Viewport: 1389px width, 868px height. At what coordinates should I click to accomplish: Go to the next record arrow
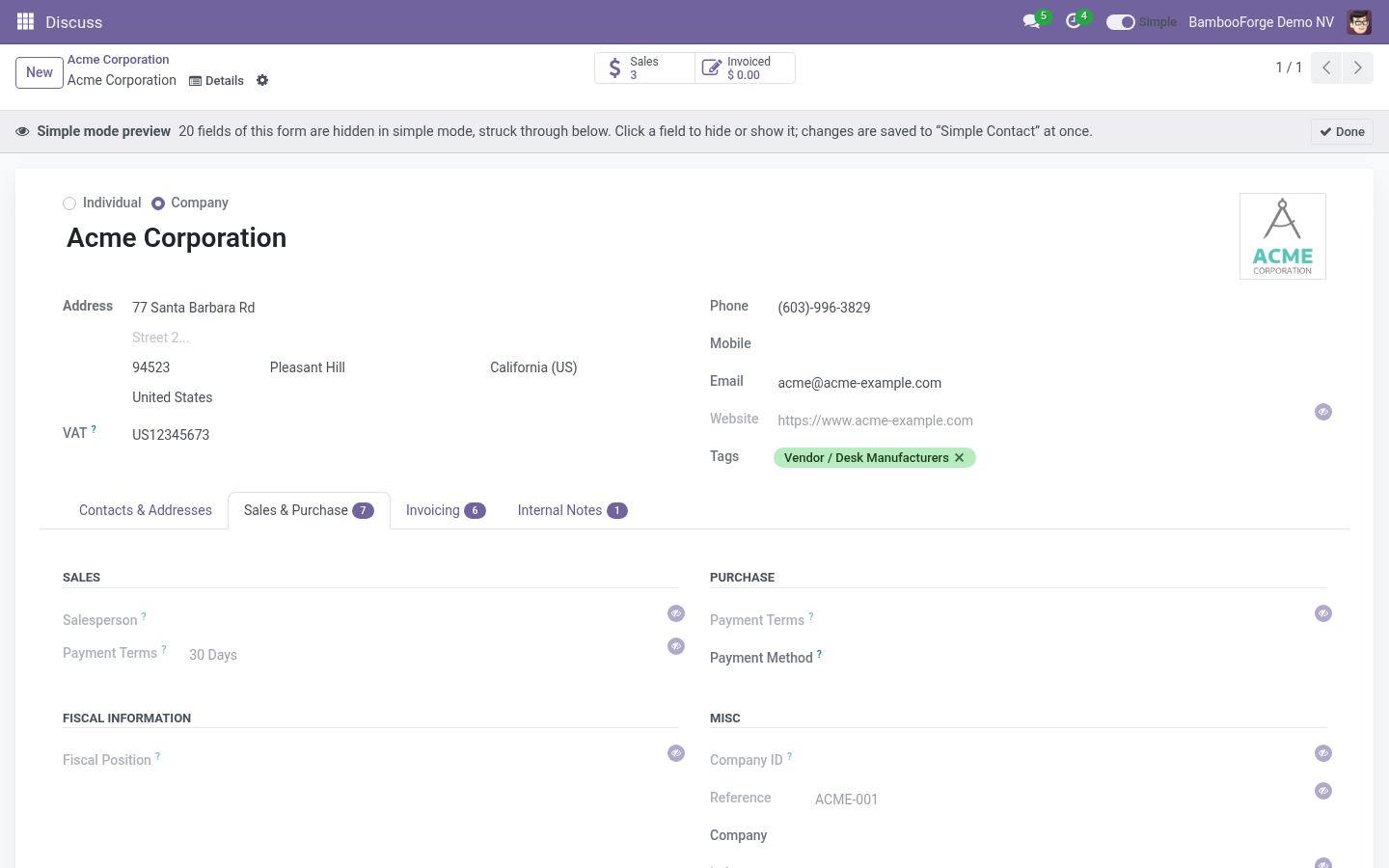[1358, 68]
